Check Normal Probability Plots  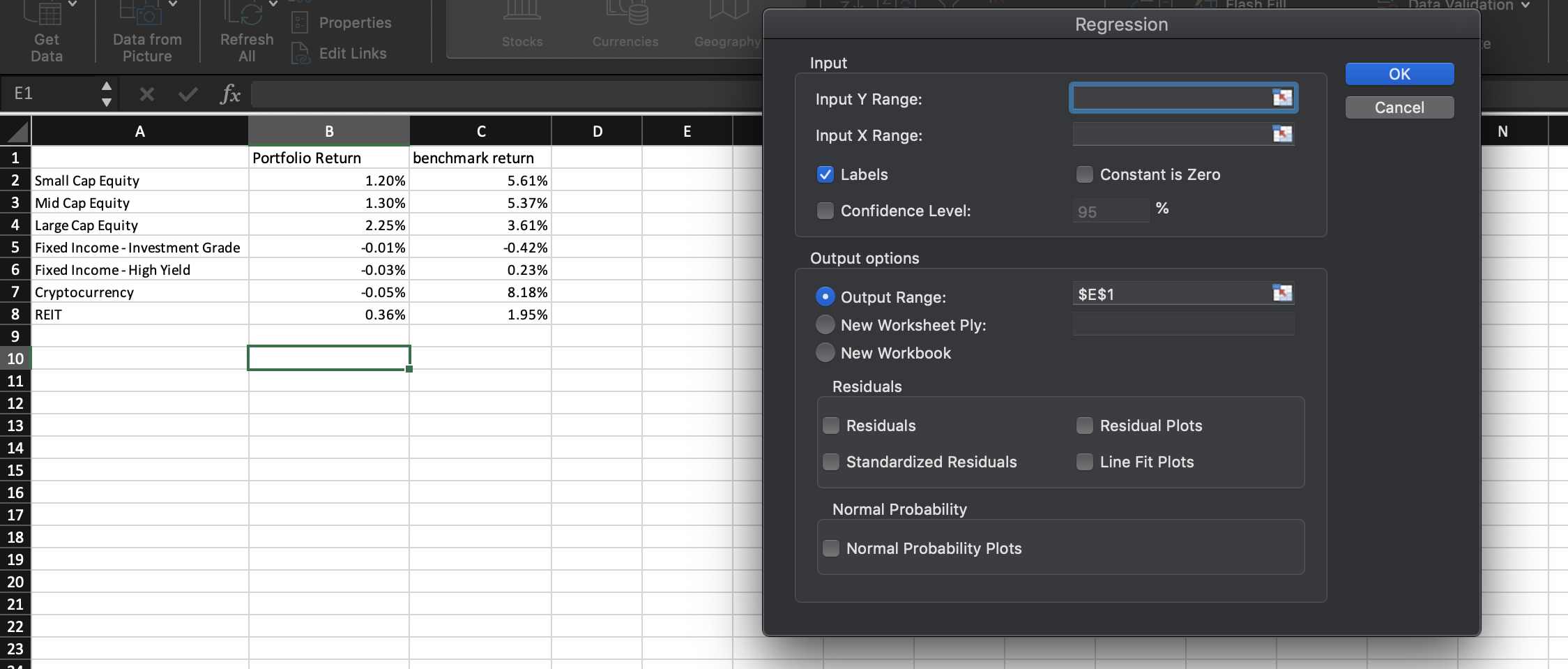click(x=830, y=548)
